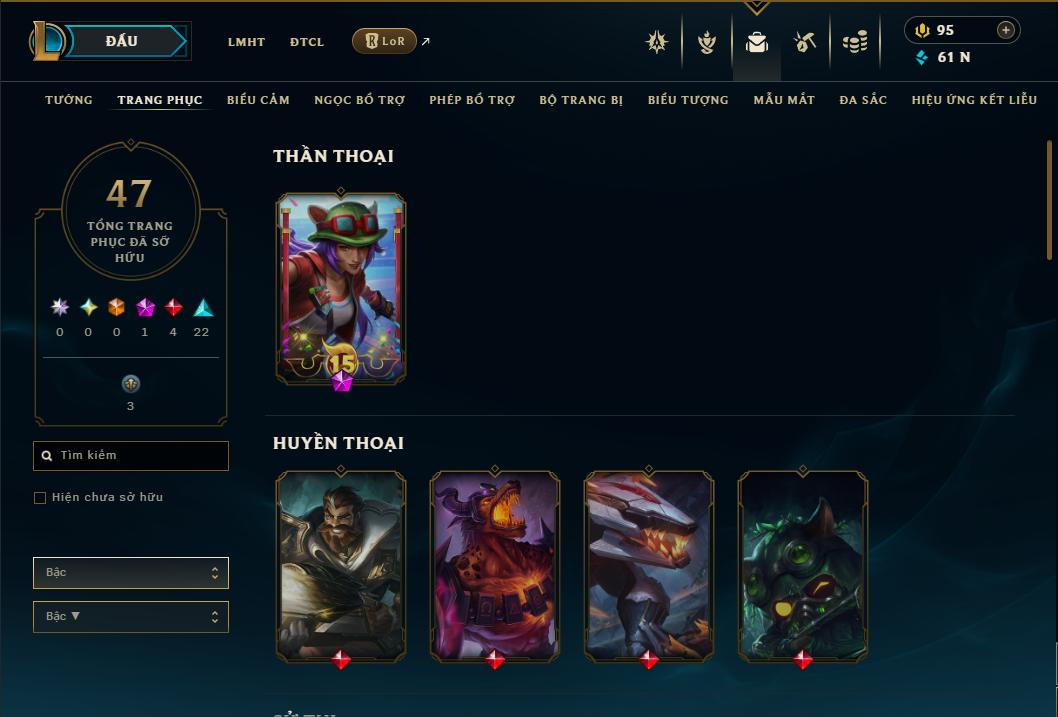Open the Profile laurel icon
The image size is (1058, 717).
tap(706, 42)
